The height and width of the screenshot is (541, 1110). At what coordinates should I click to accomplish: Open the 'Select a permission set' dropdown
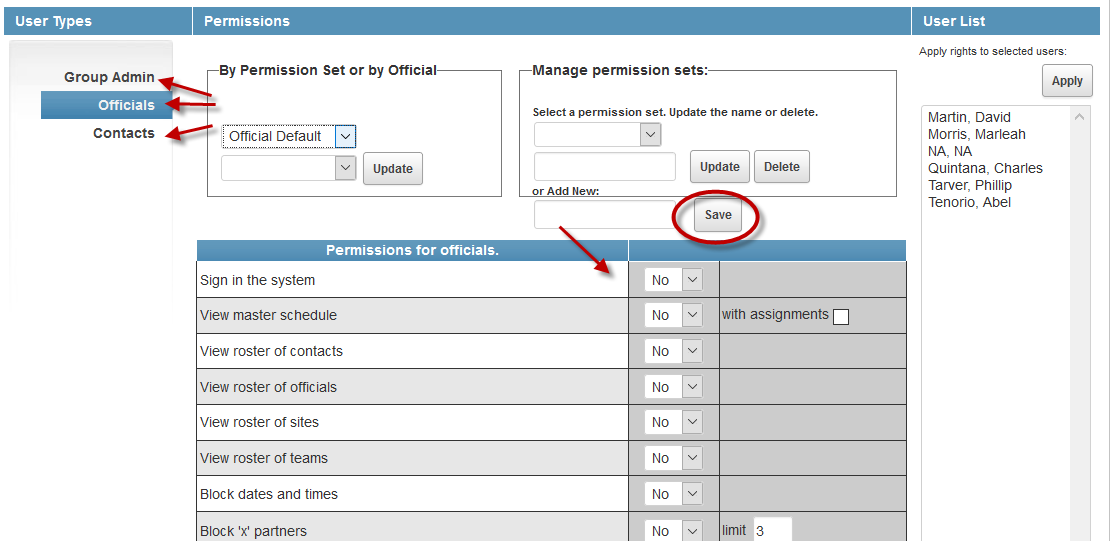point(597,134)
